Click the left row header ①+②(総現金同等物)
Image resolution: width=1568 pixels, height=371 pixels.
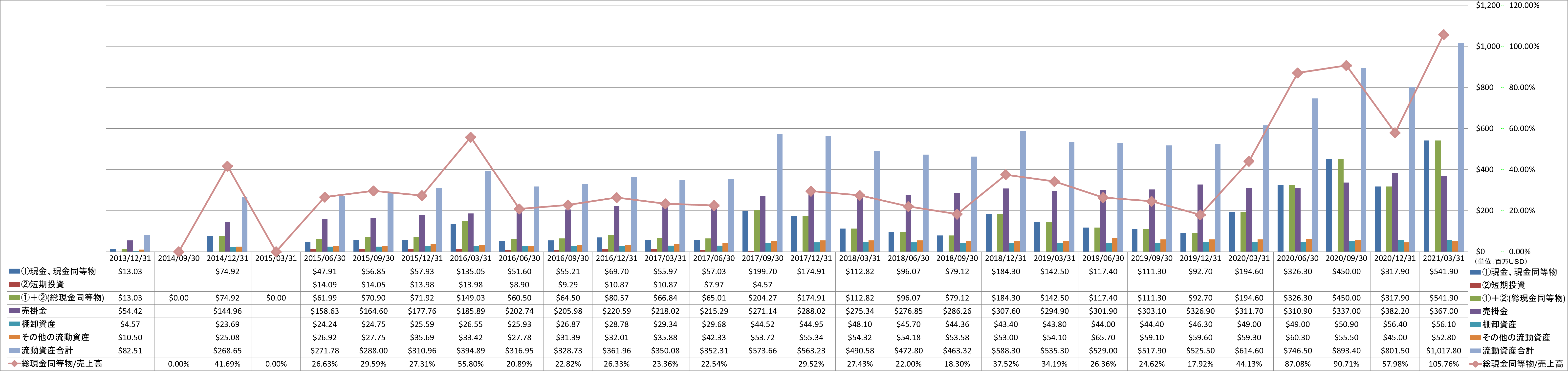(63, 298)
